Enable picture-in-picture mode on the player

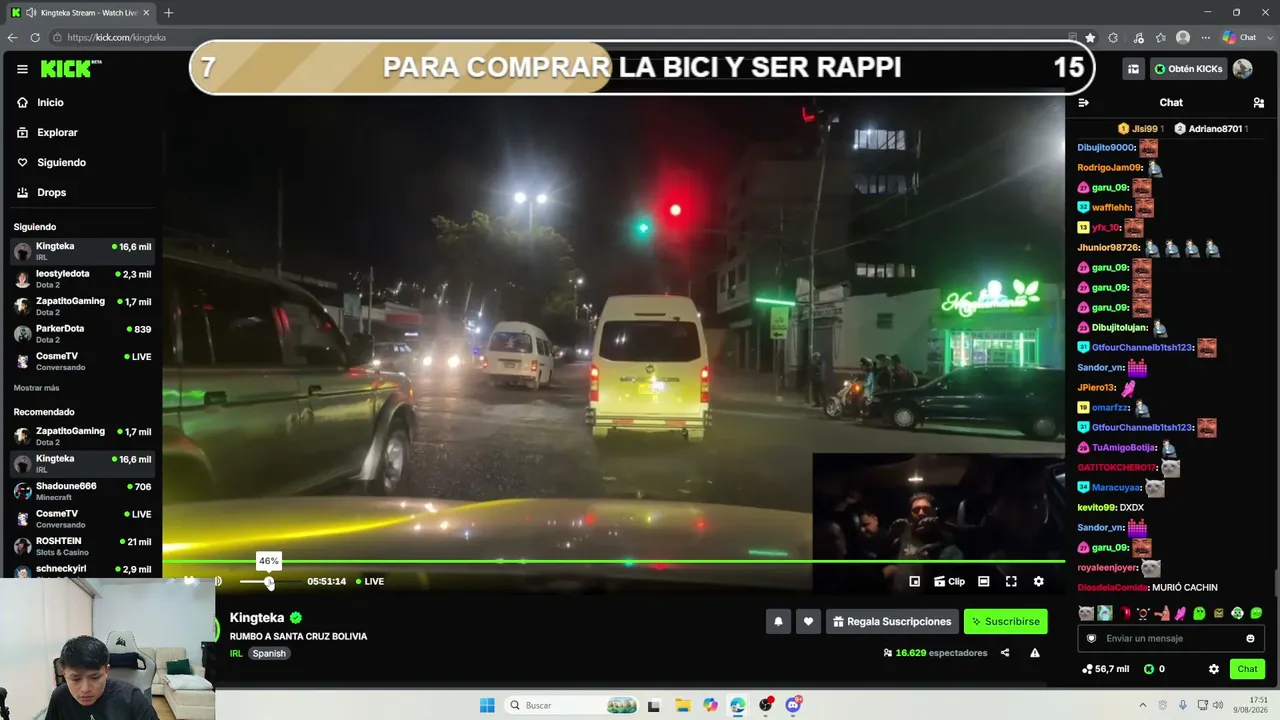tap(914, 581)
